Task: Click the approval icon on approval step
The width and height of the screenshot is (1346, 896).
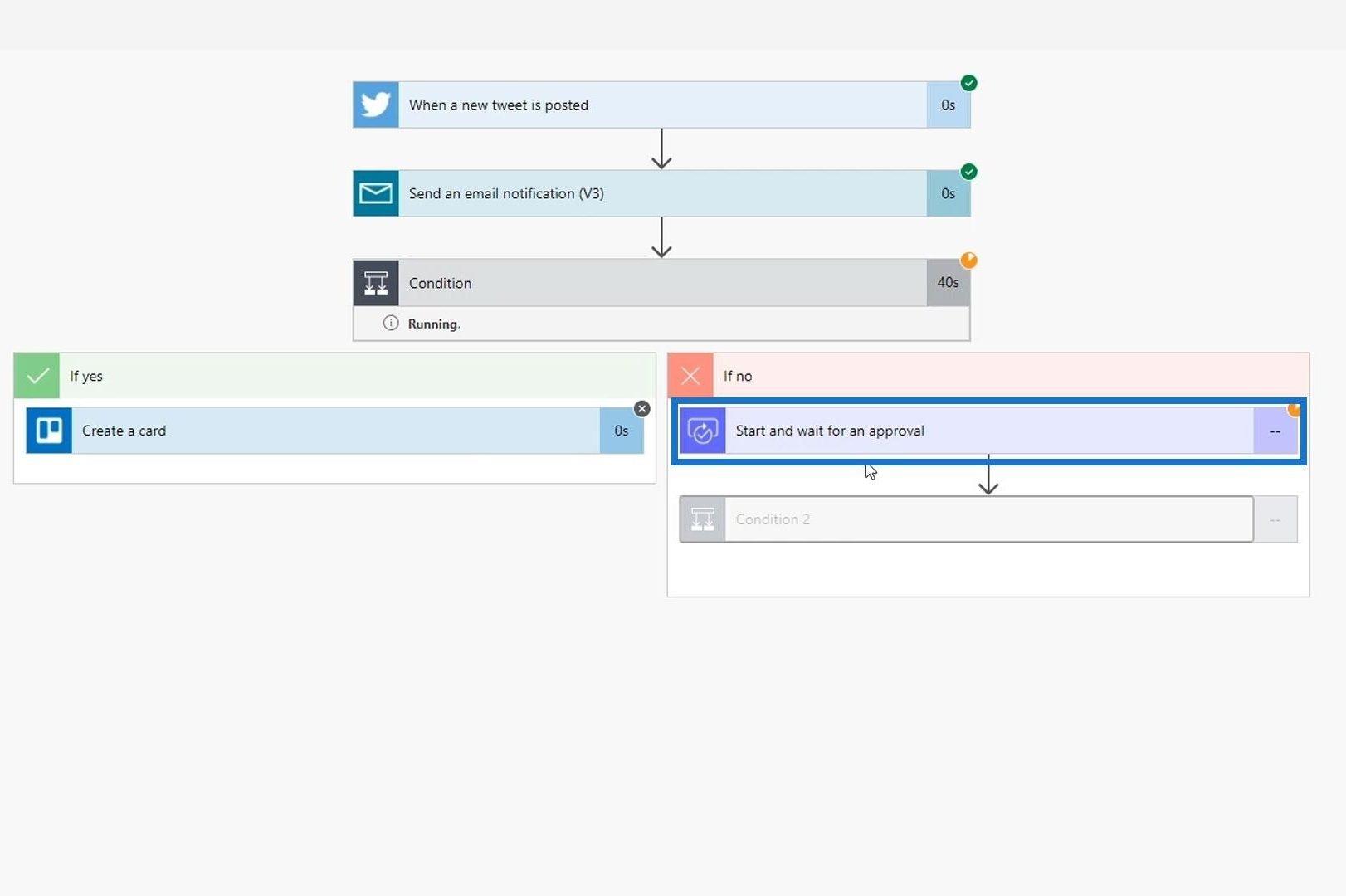Action: click(x=703, y=431)
